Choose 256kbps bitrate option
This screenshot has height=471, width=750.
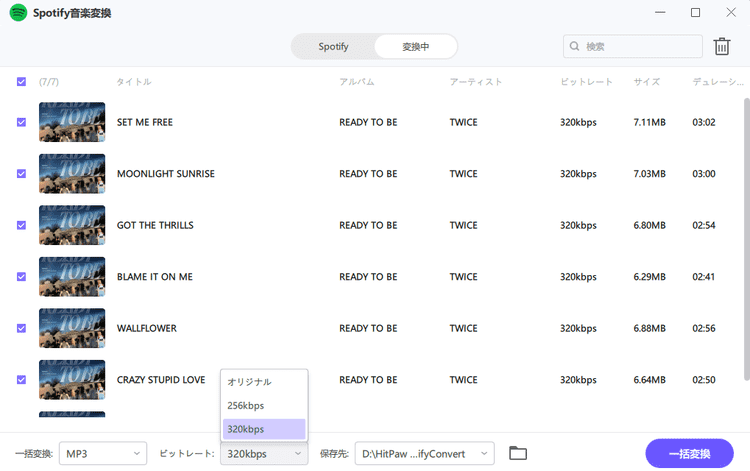(x=264, y=405)
